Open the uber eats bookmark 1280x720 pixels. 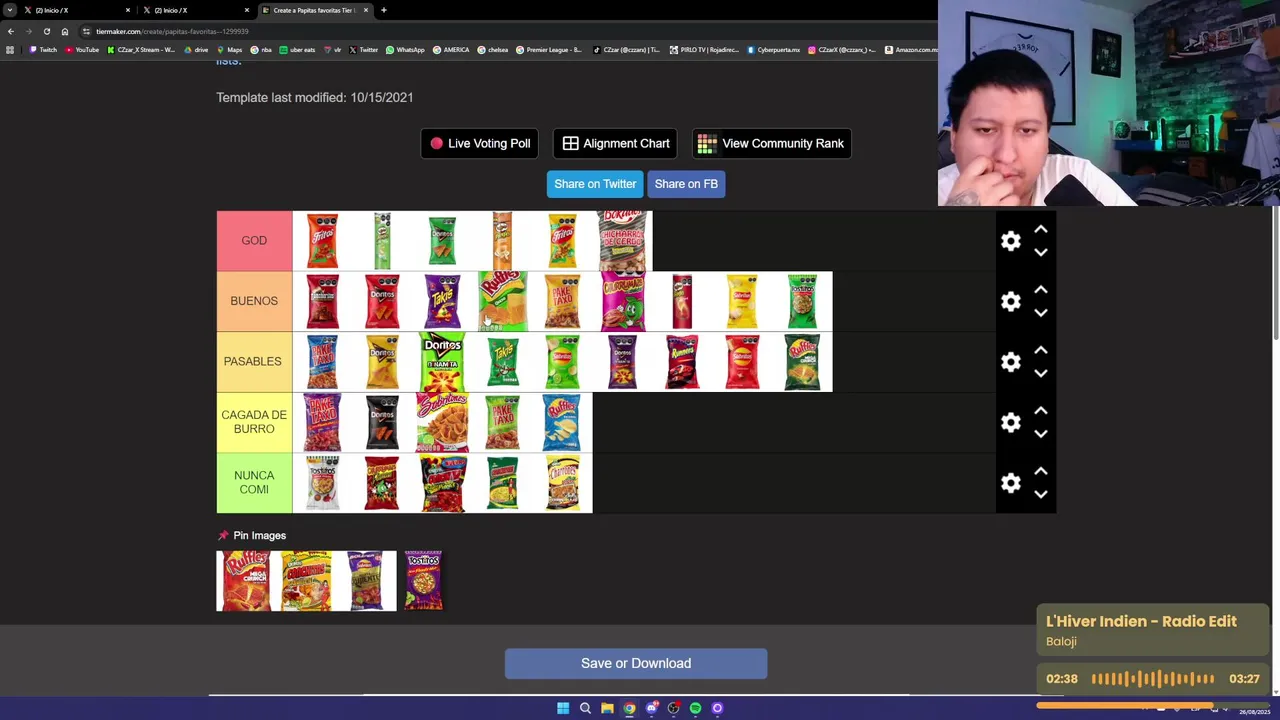[x=297, y=50]
